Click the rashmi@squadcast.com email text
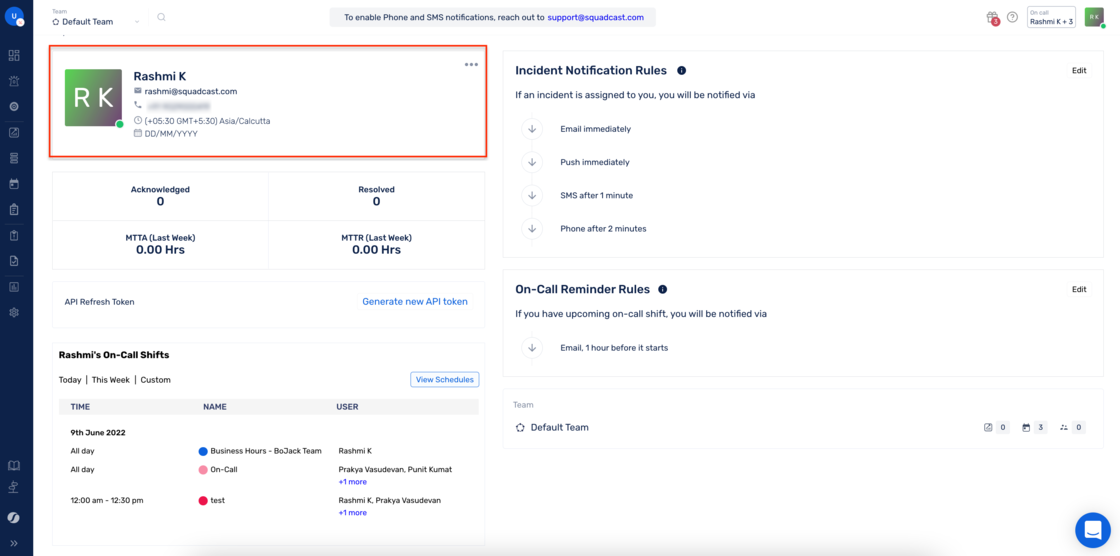 (191, 91)
